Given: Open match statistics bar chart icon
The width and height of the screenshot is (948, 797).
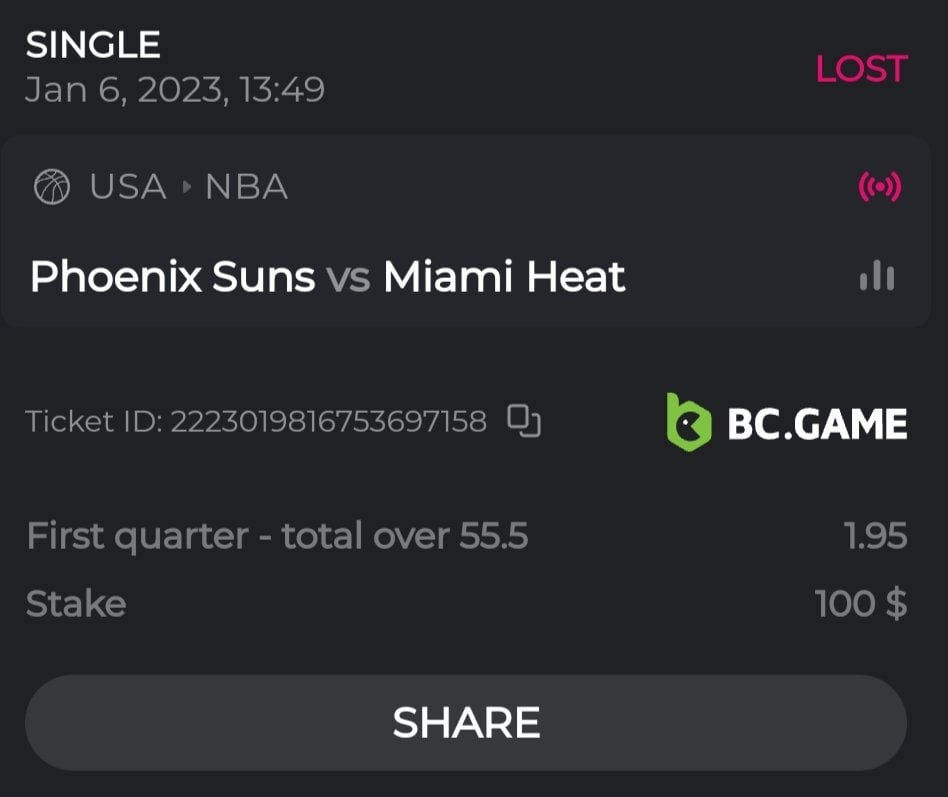Looking at the screenshot, I should pyautogui.click(x=877, y=277).
